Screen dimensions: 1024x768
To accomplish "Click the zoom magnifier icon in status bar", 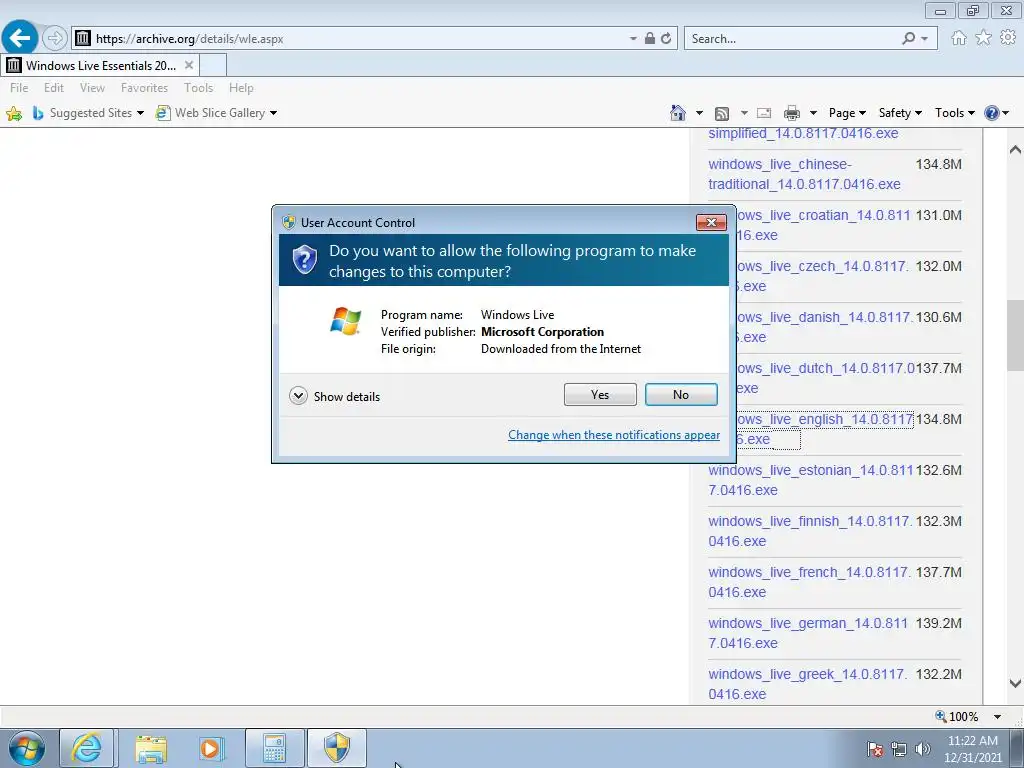I will pos(940,716).
